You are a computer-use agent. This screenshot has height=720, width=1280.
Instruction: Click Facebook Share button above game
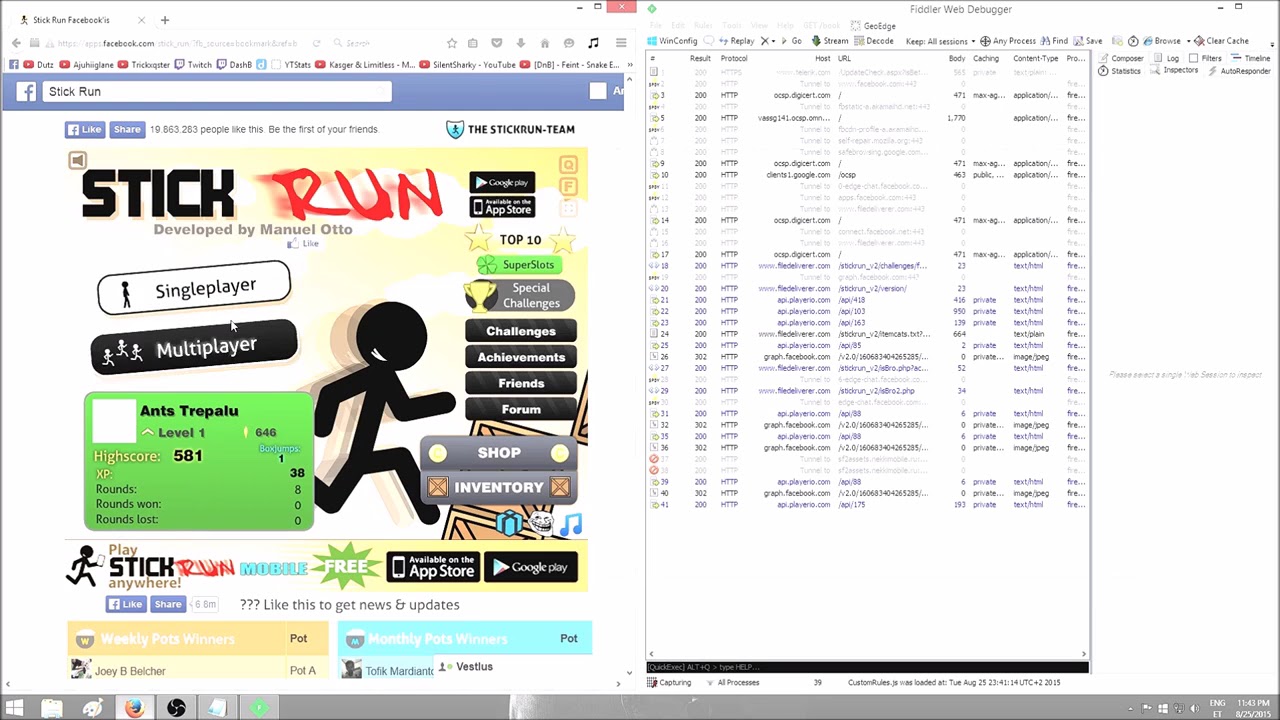click(127, 129)
